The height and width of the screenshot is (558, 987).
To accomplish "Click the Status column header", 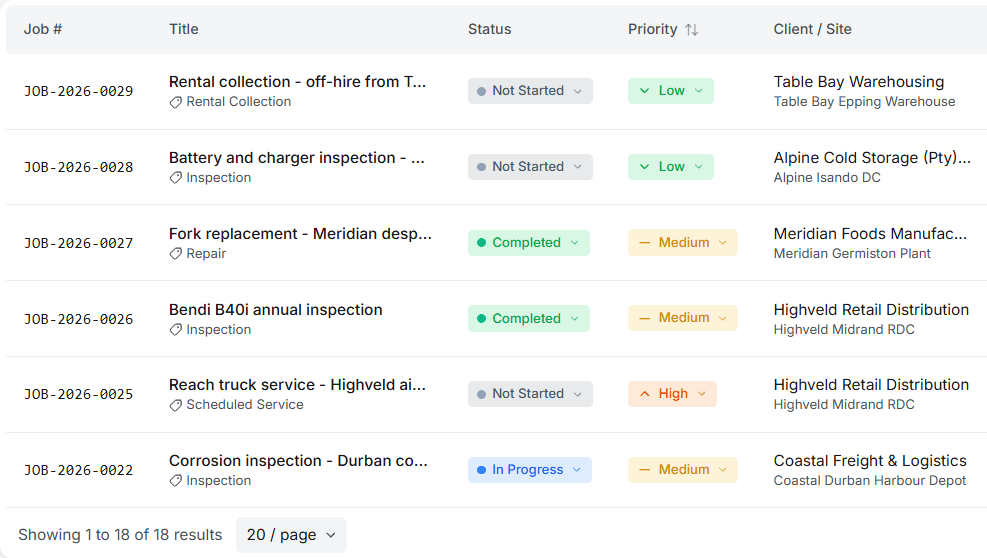I will (x=490, y=29).
